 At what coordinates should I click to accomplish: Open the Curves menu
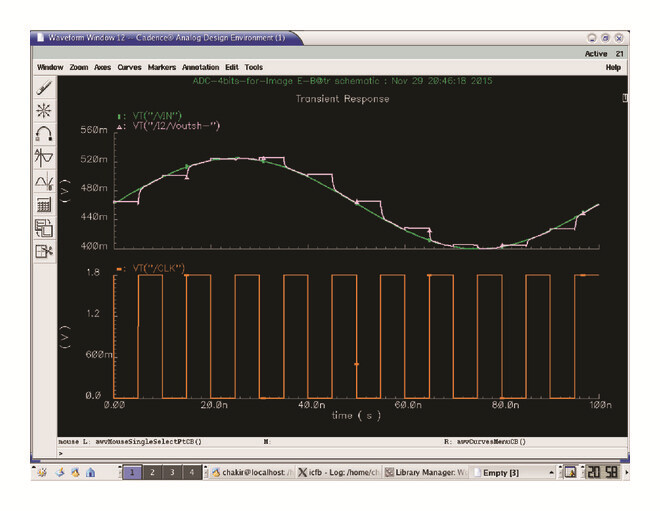pos(129,67)
